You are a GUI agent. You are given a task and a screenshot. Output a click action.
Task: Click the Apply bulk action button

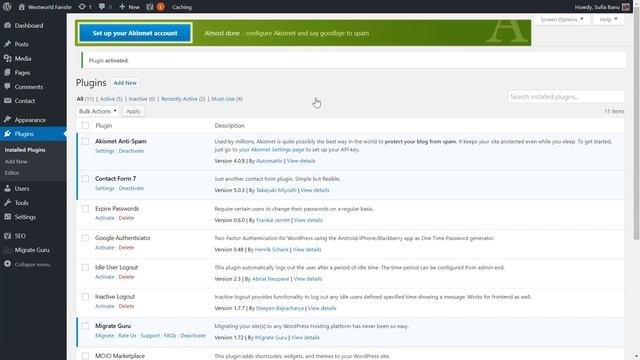click(x=133, y=111)
